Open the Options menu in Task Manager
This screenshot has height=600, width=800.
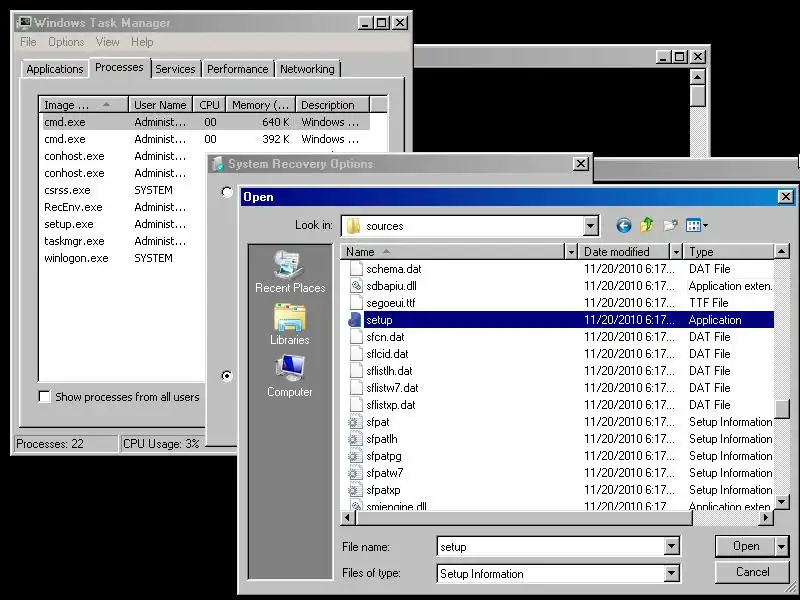point(66,42)
